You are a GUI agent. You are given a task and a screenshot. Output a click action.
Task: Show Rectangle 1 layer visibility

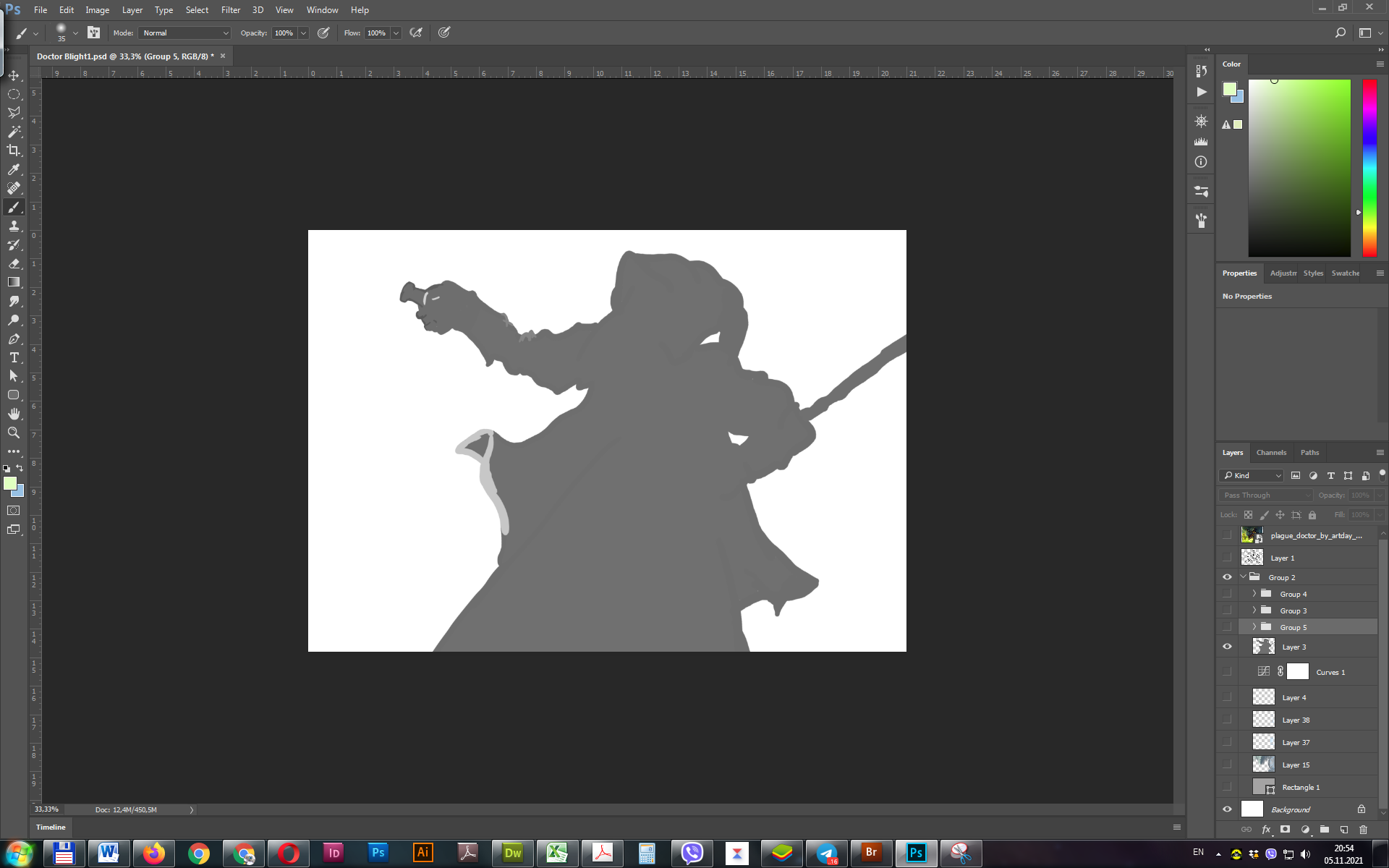(1227, 787)
